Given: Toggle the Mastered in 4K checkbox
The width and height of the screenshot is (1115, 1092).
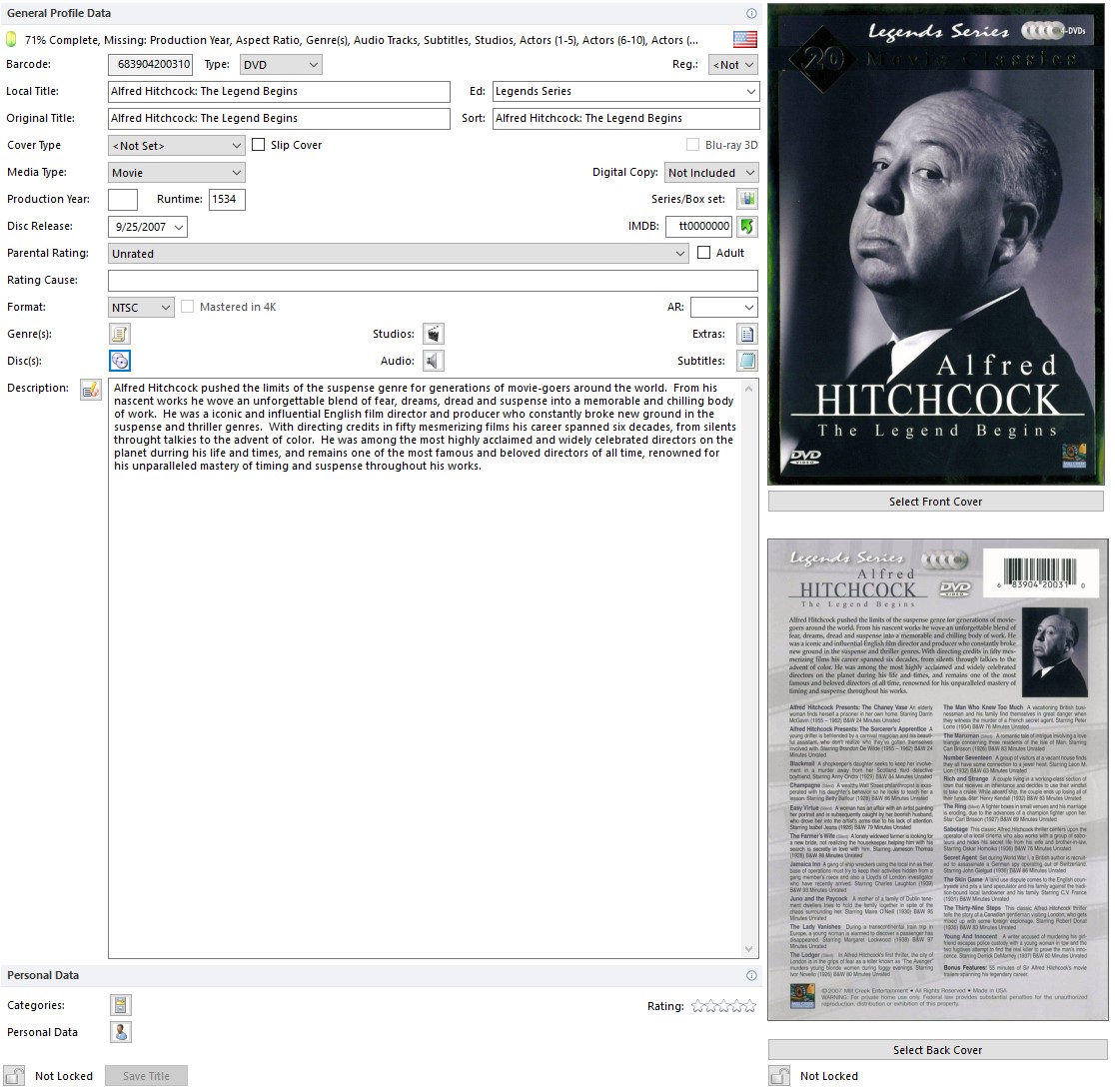Looking at the screenshot, I should pos(187,307).
